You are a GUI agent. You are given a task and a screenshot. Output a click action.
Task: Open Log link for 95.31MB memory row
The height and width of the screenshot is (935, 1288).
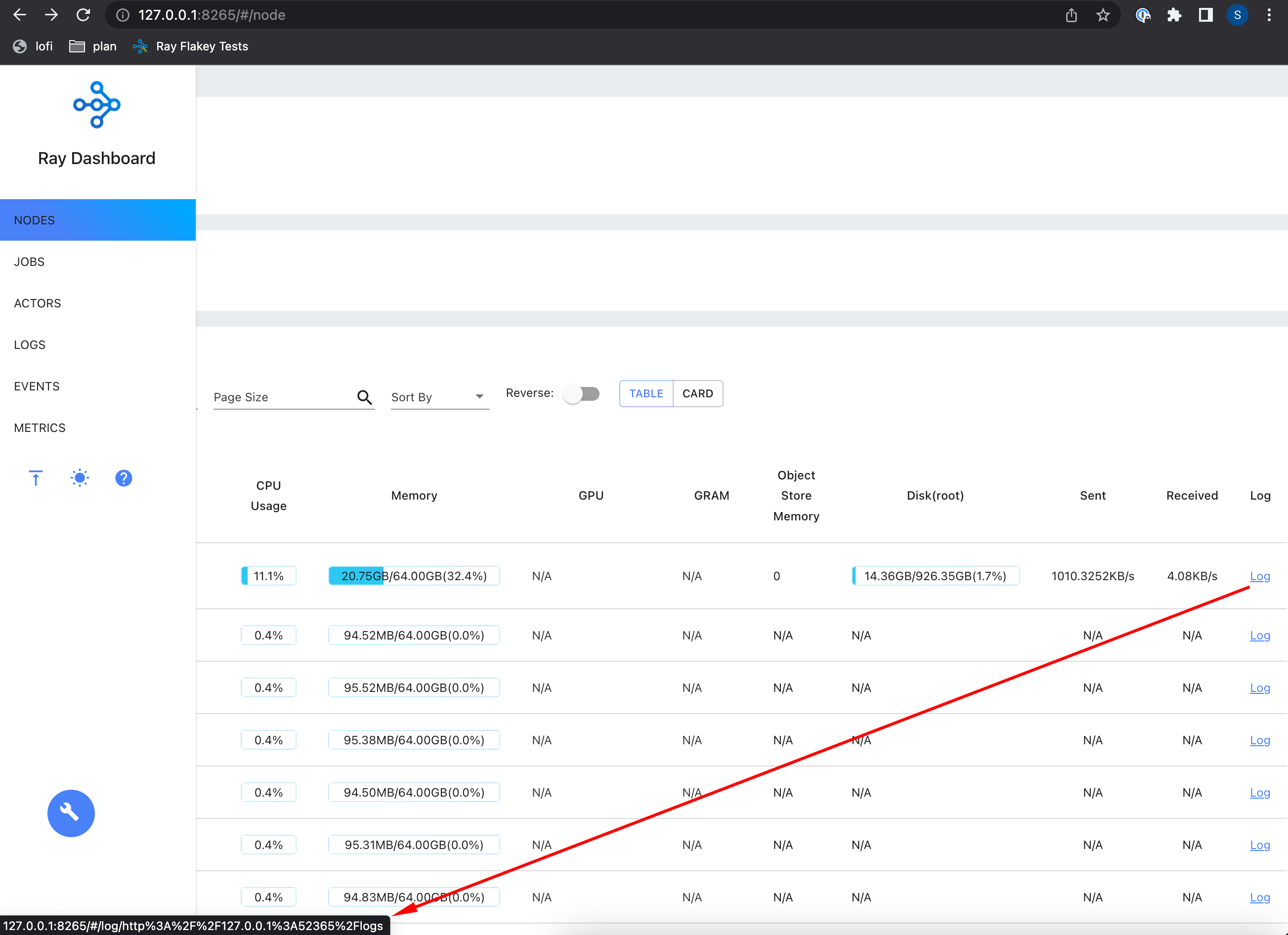1260,844
